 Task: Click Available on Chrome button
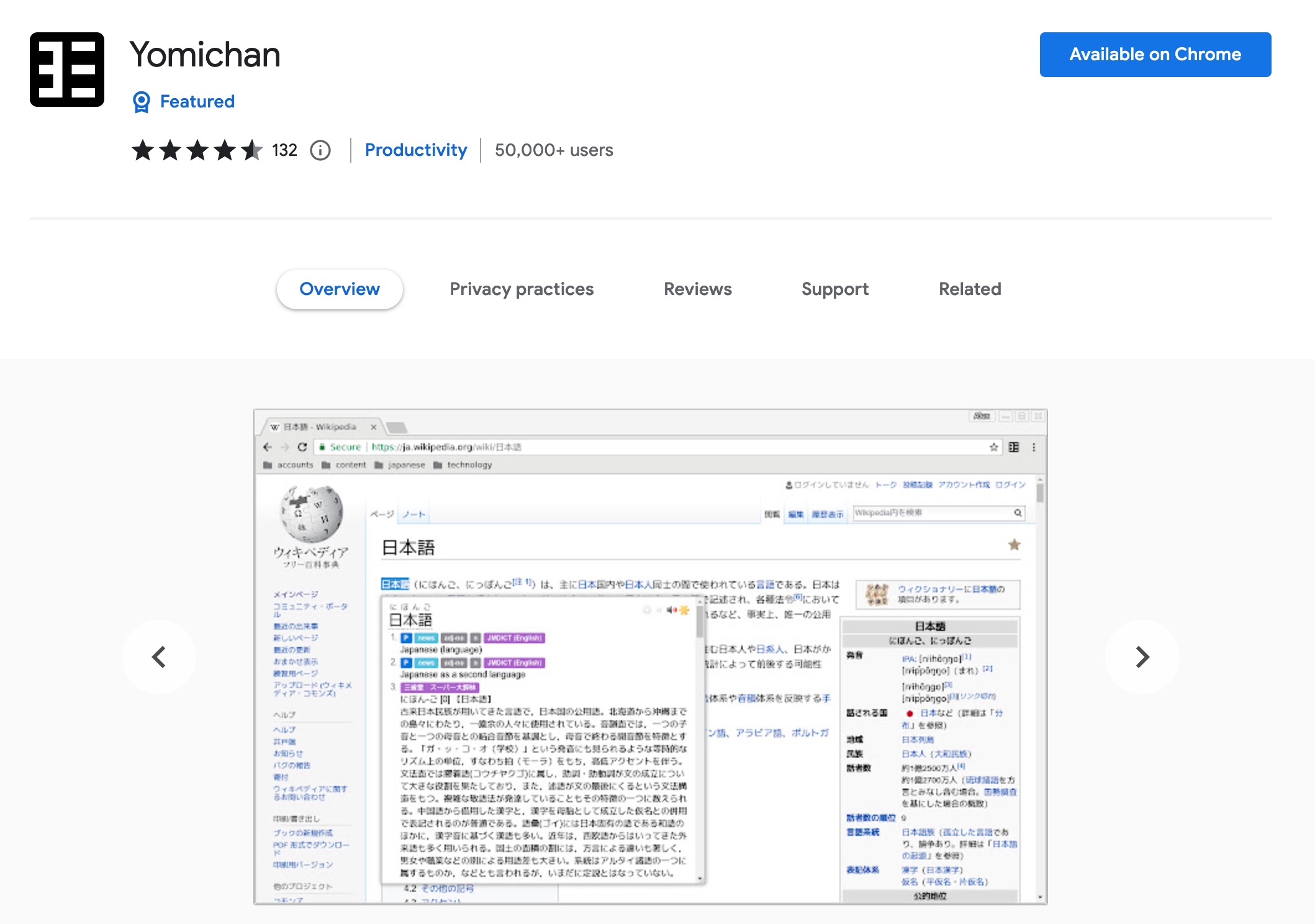[1155, 55]
